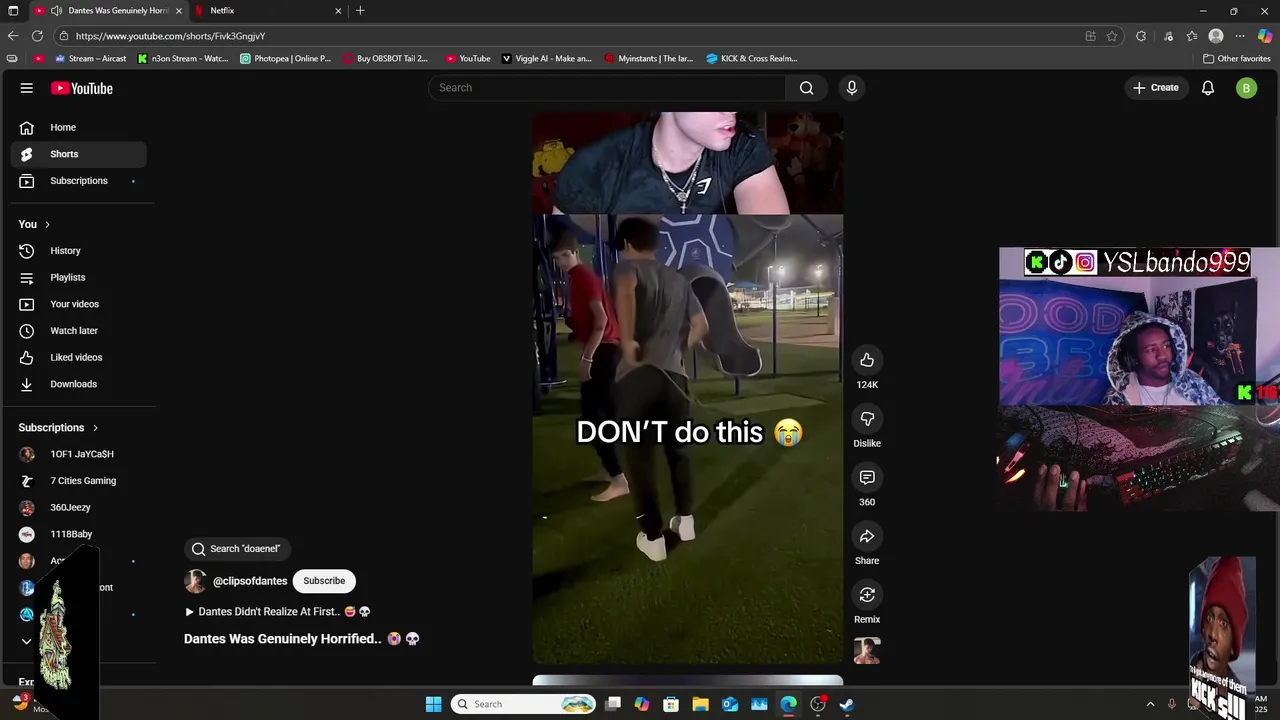Open Downloads
This screenshot has height=720, width=1280.
click(79, 384)
